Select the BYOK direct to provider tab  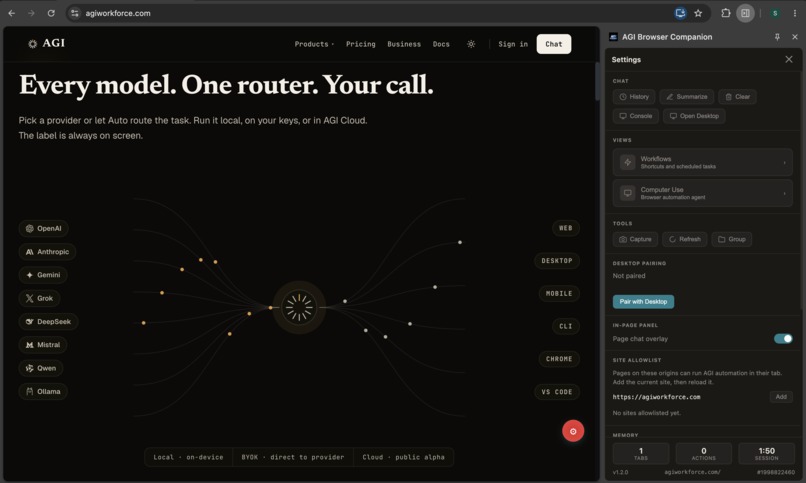tap(293, 457)
